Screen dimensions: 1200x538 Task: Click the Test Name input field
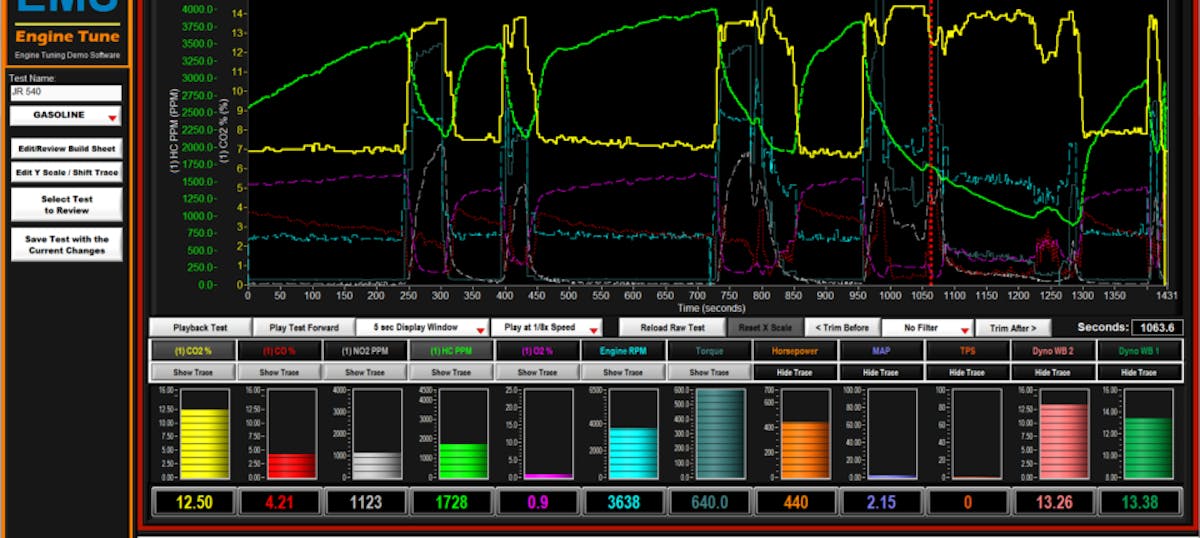[x=65, y=93]
